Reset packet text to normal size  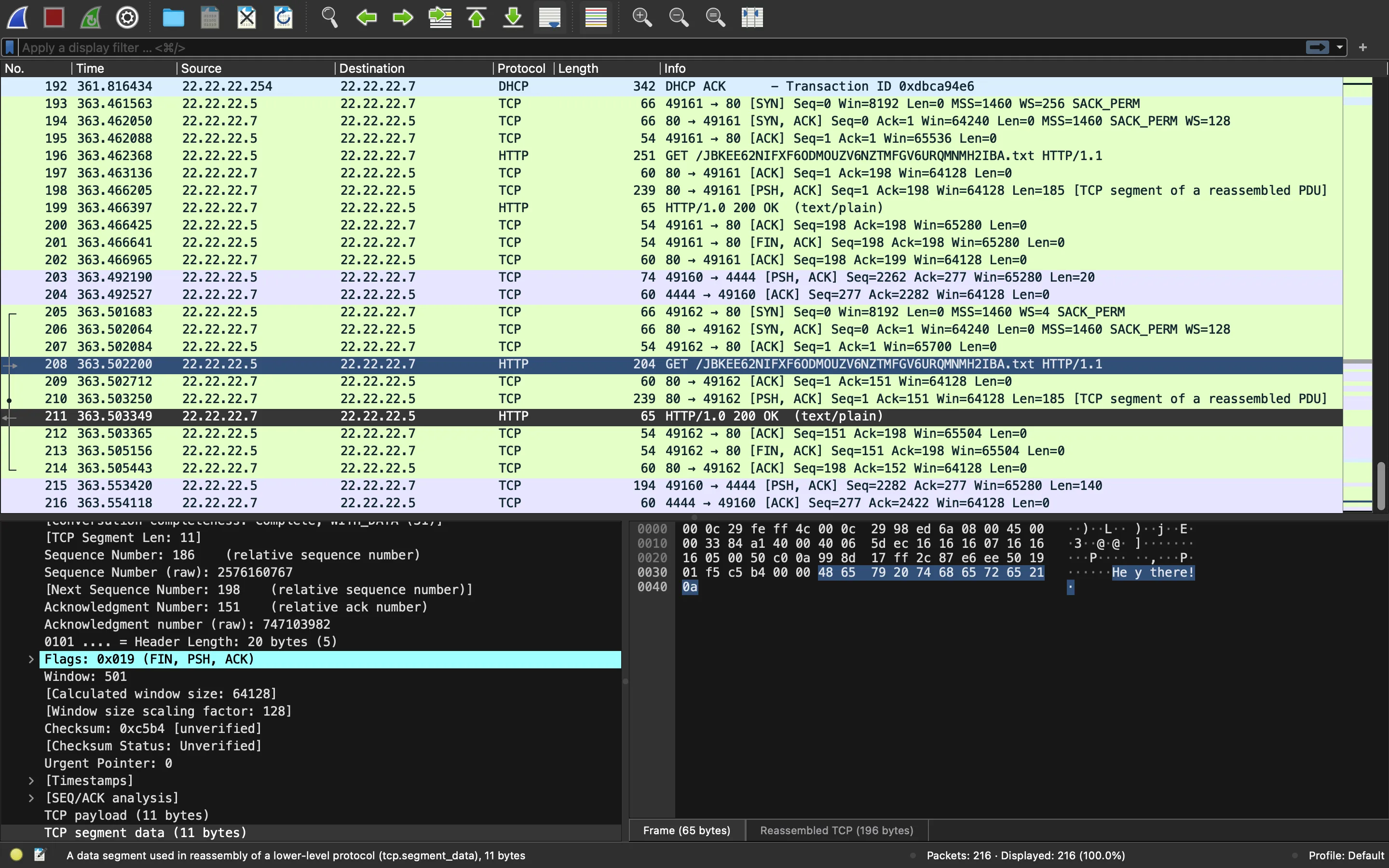click(715, 17)
